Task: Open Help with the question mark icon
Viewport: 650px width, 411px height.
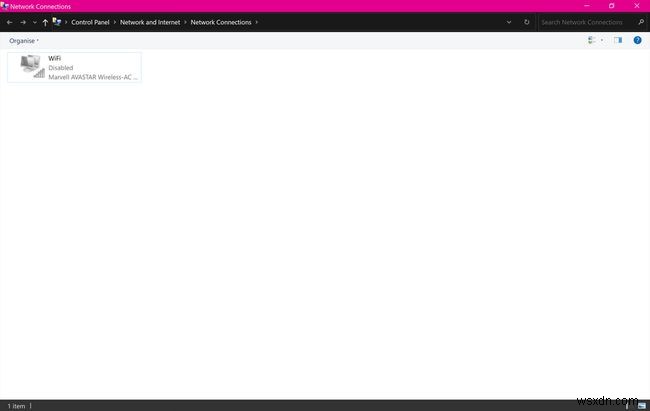Action: [x=638, y=40]
